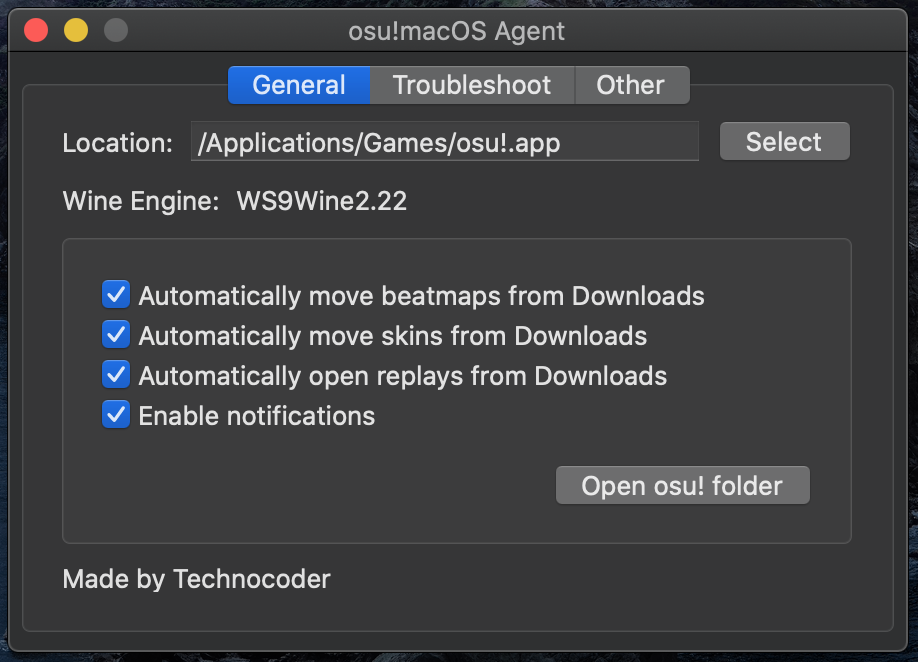Image resolution: width=918 pixels, height=662 pixels.
Task: Click the Made by Technocoder text
Action: click(197, 579)
